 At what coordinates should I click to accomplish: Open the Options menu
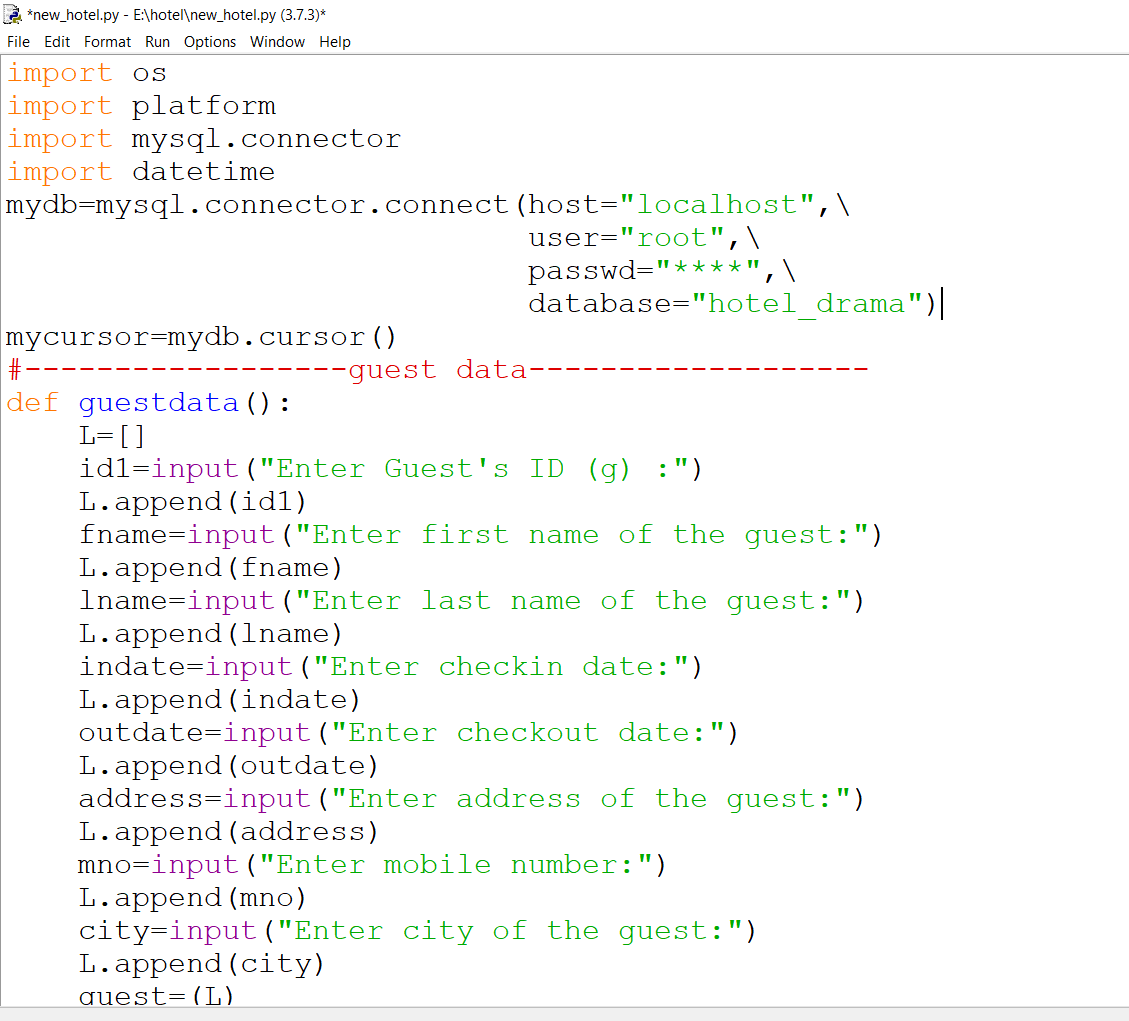click(x=210, y=42)
